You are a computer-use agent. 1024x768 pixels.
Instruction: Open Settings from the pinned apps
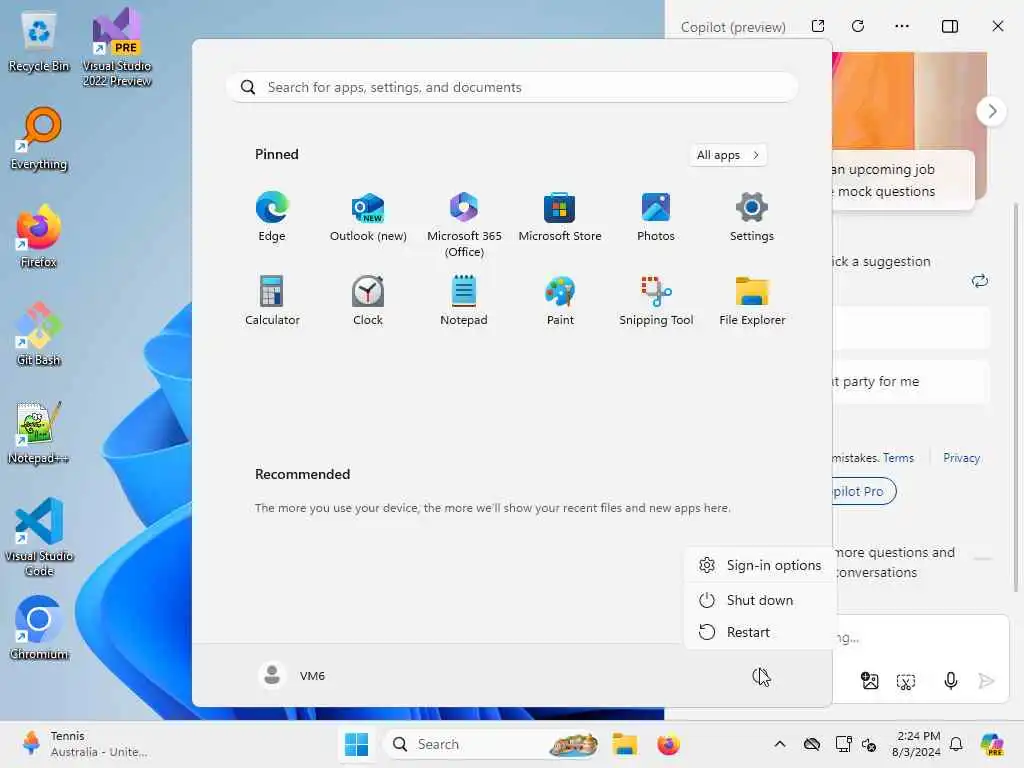(x=752, y=217)
